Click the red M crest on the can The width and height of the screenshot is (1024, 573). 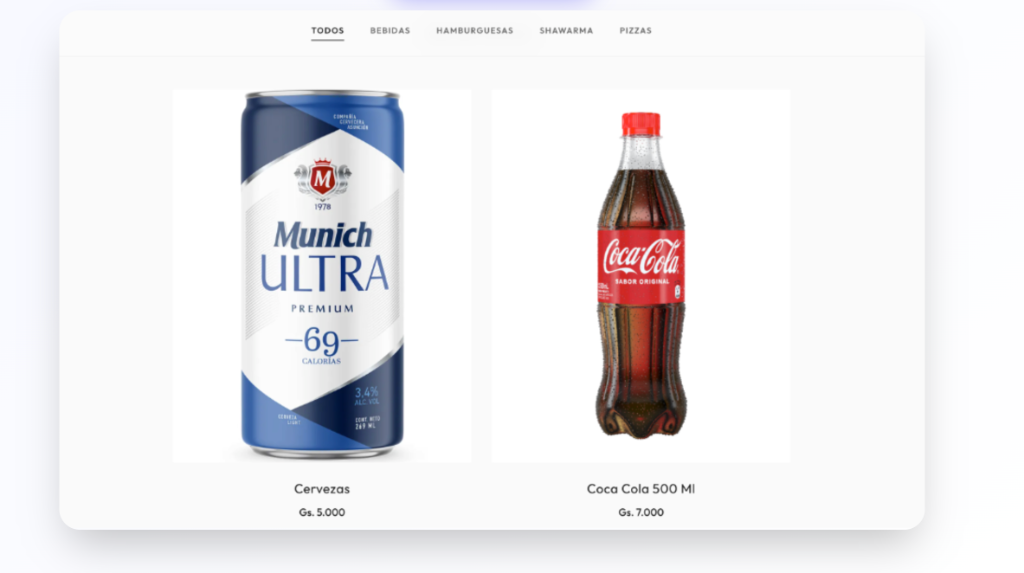(322, 178)
